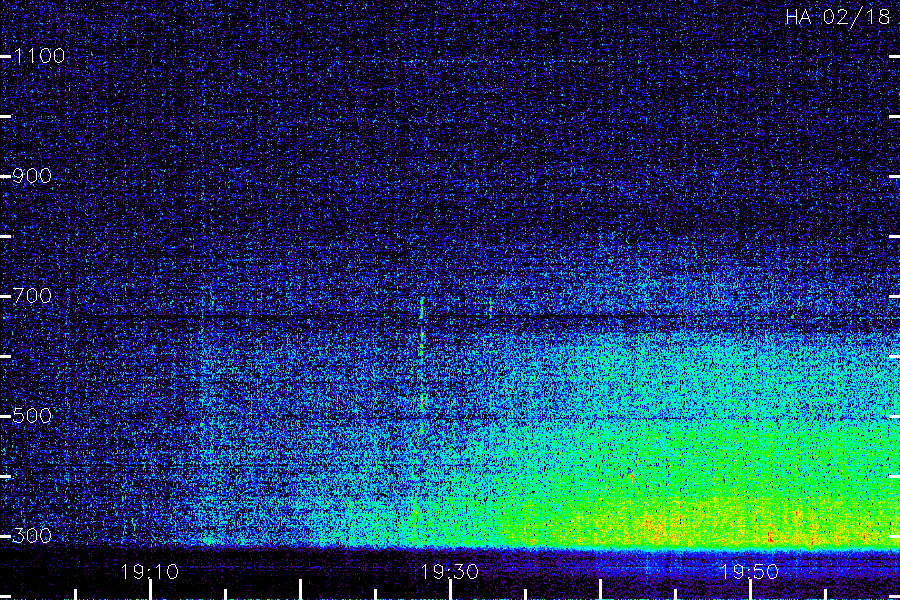Click the 19:10 time axis label

(x=150, y=572)
